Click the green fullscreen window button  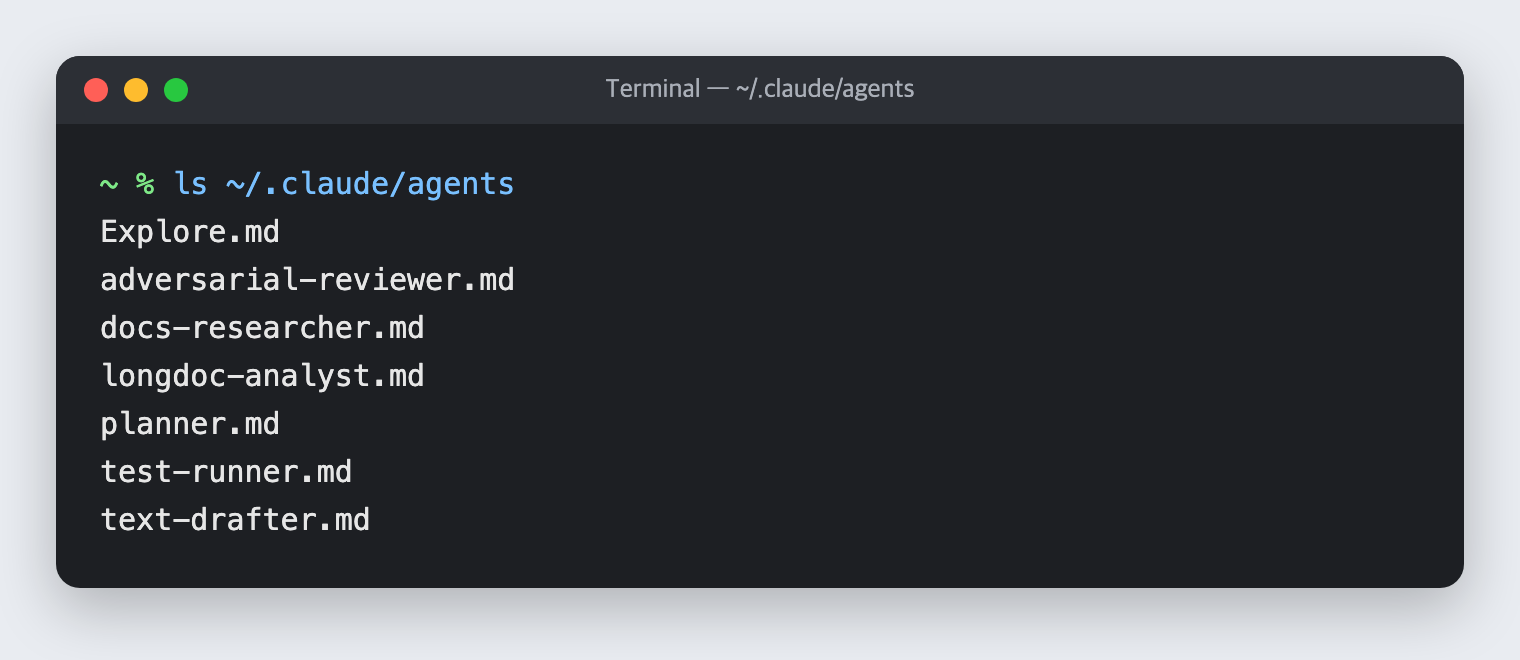(176, 90)
